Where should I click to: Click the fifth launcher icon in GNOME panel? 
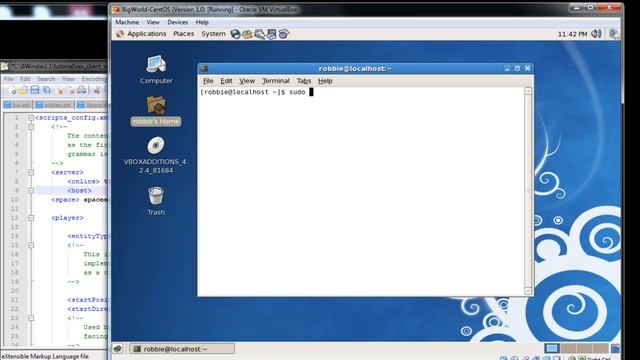284,34
